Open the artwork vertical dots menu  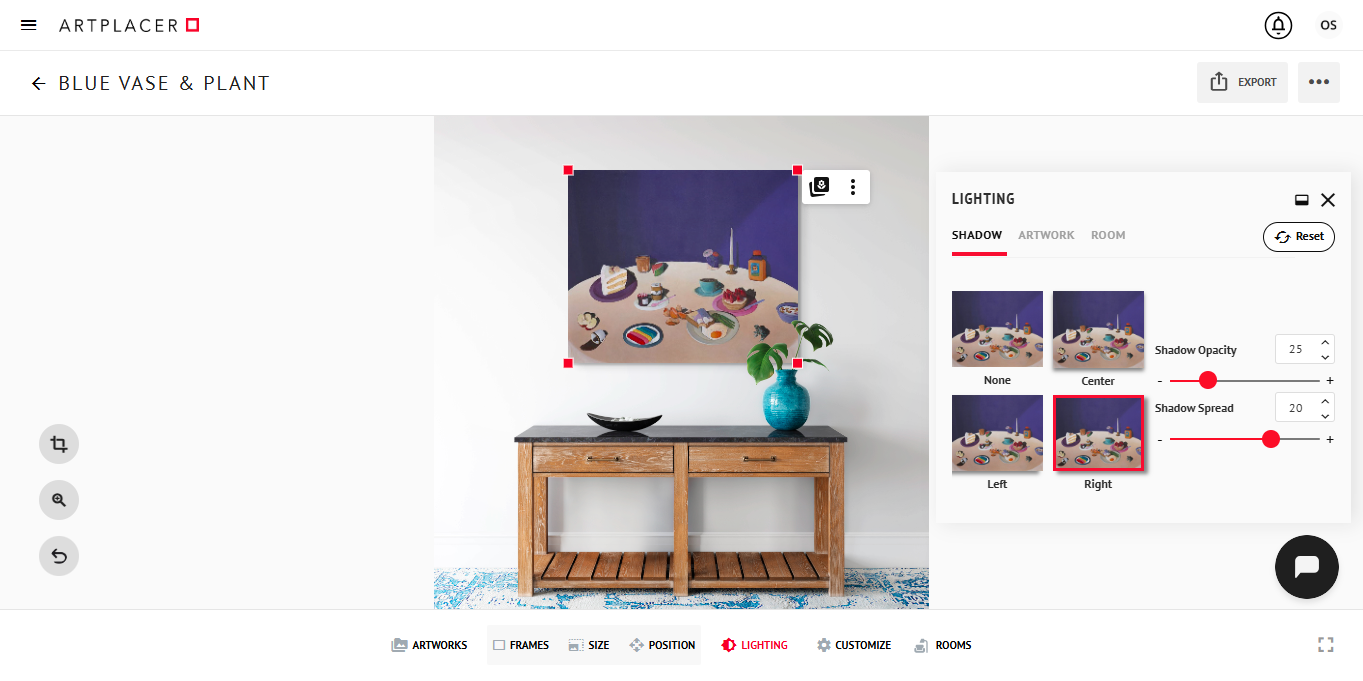coord(853,187)
